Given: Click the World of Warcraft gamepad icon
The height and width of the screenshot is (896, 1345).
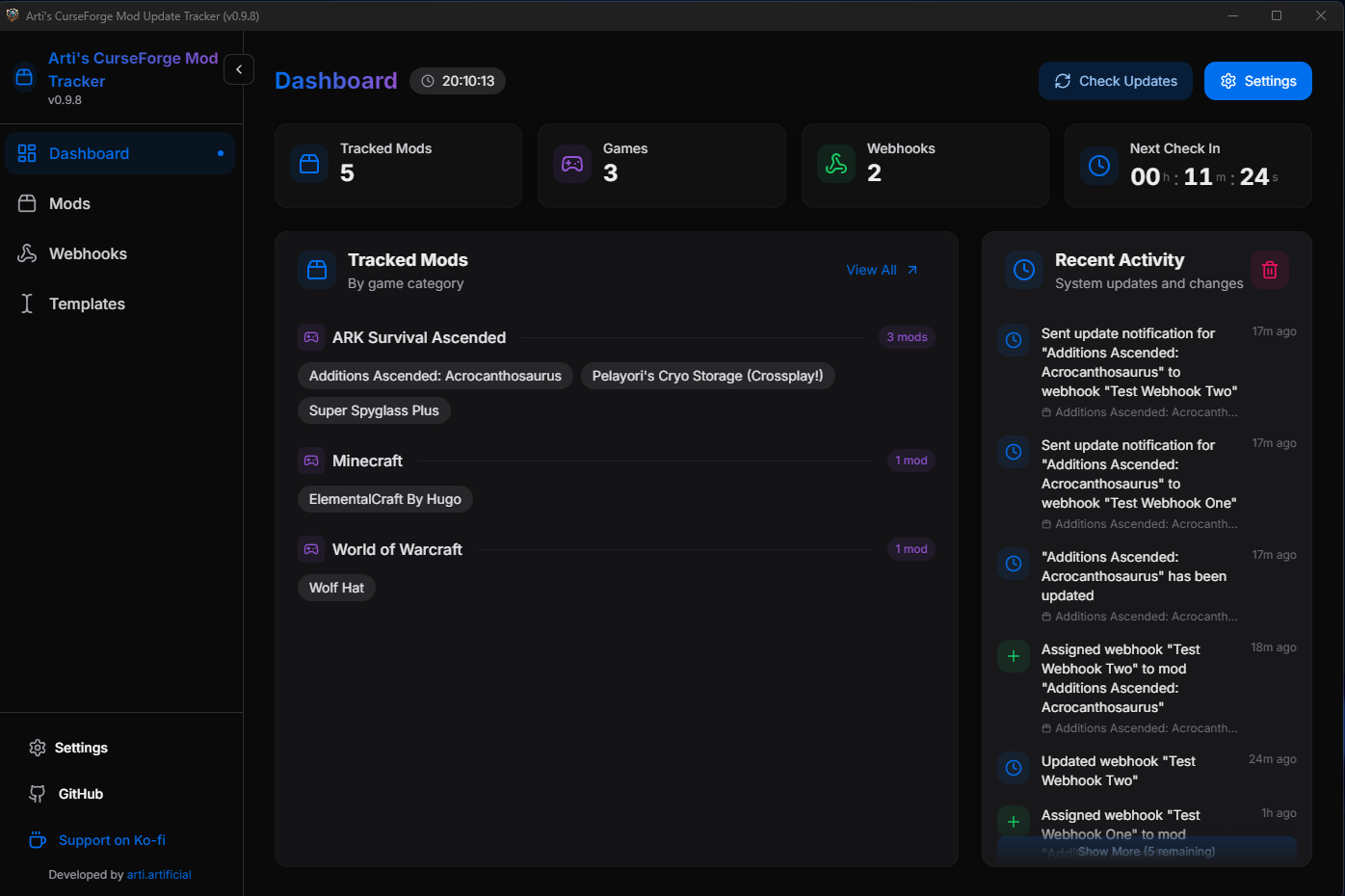Looking at the screenshot, I should tap(311, 549).
